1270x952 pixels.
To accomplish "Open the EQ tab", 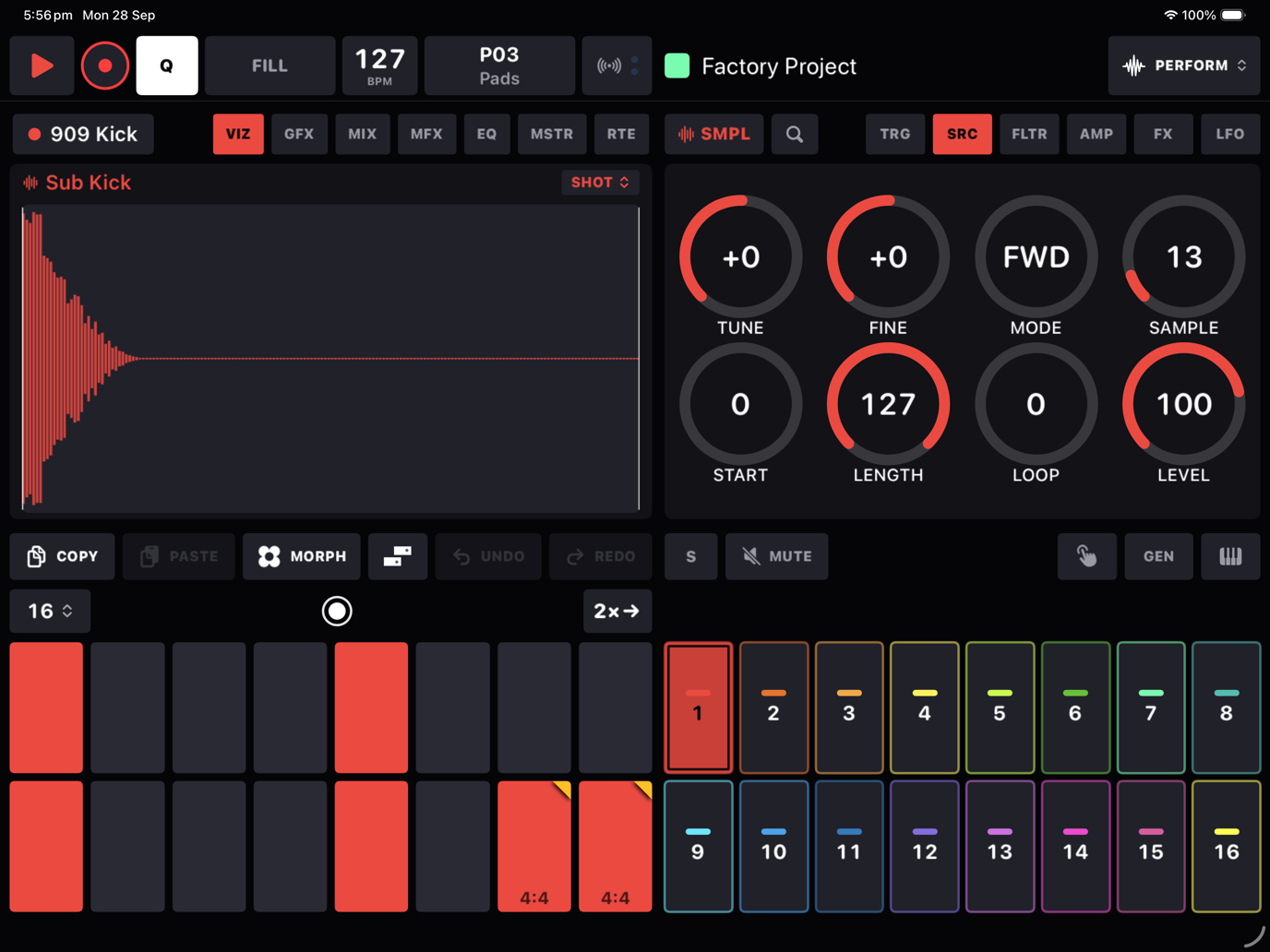I will point(486,134).
